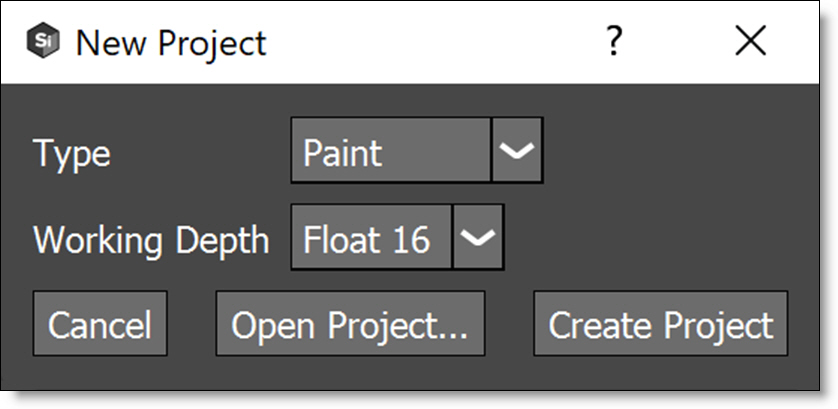Click gap between Open Project and Create Project
This screenshot has width=838, height=409.
pos(509,324)
